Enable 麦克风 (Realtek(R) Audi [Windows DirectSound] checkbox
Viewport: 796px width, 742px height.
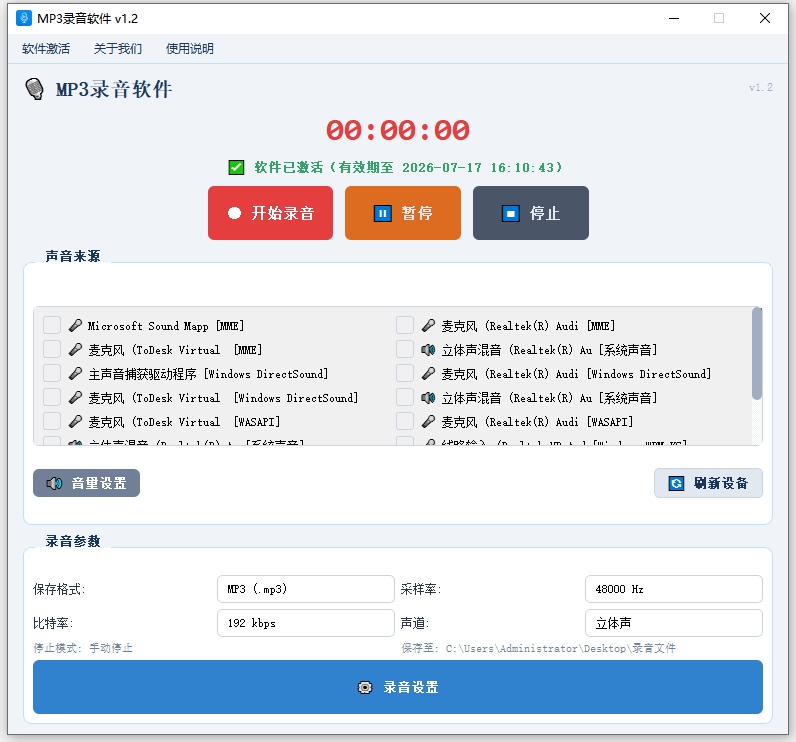point(405,374)
